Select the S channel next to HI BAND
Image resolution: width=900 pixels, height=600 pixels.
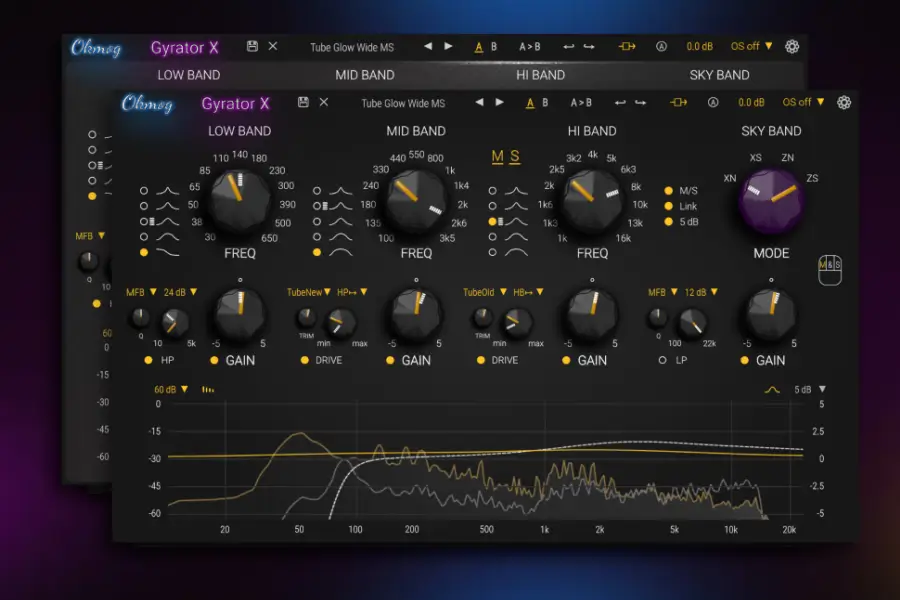[513, 158]
